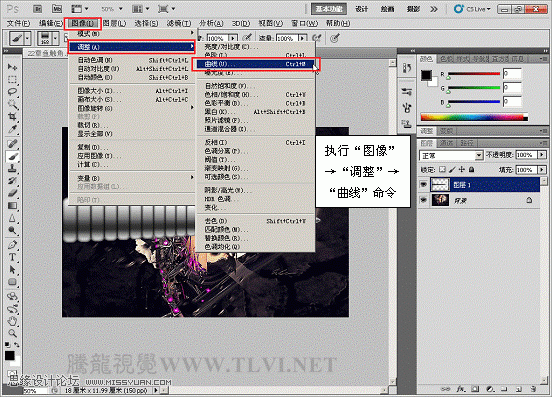Select the Eyedropper tool
The image size is (552, 397).
pyautogui.click(x=12, y=129)
